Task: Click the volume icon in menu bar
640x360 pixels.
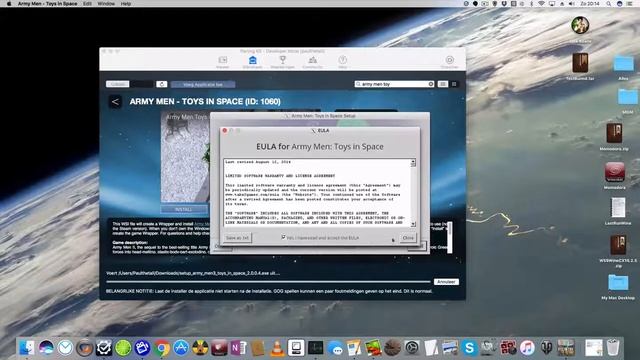Action: (572, 3)
